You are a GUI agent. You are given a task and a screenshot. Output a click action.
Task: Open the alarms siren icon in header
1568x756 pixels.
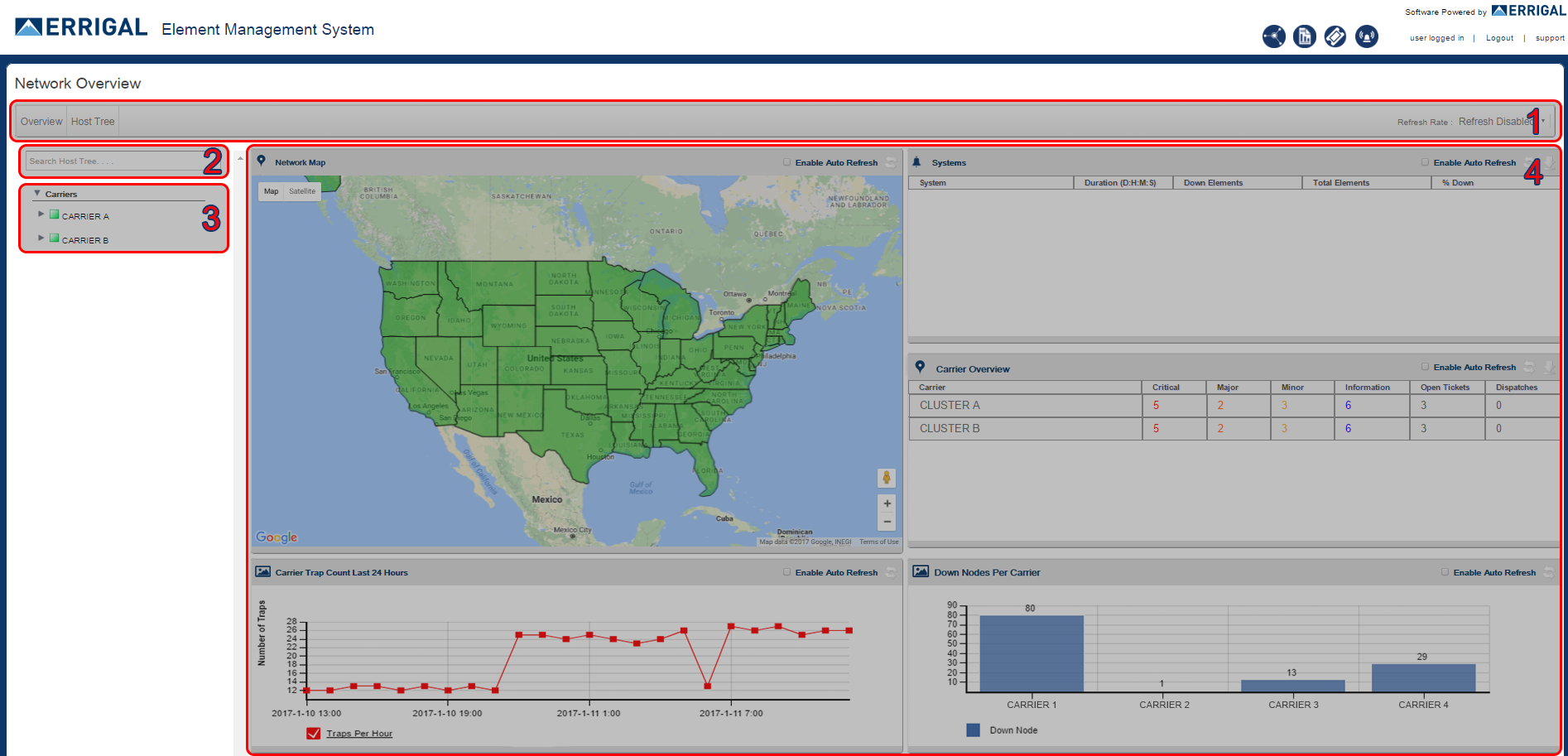click(1367, 36)
